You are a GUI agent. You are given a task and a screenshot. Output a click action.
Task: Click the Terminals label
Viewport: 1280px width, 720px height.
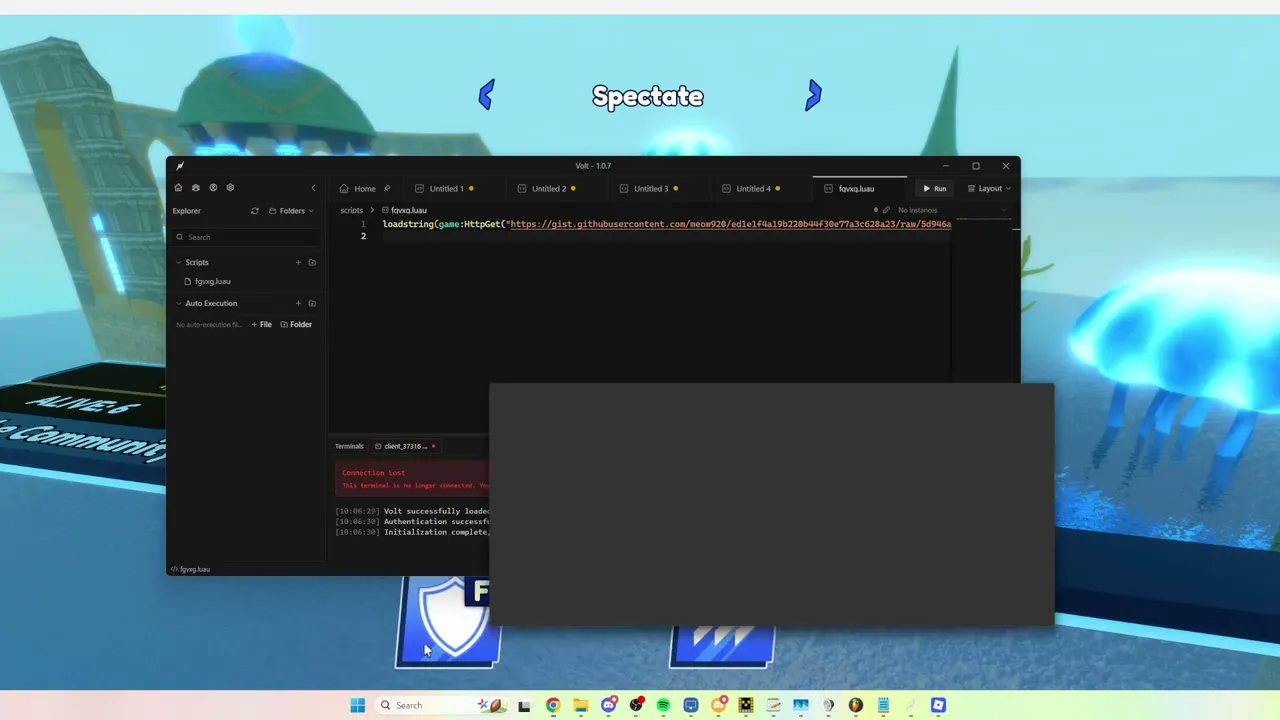coord(349,446)
